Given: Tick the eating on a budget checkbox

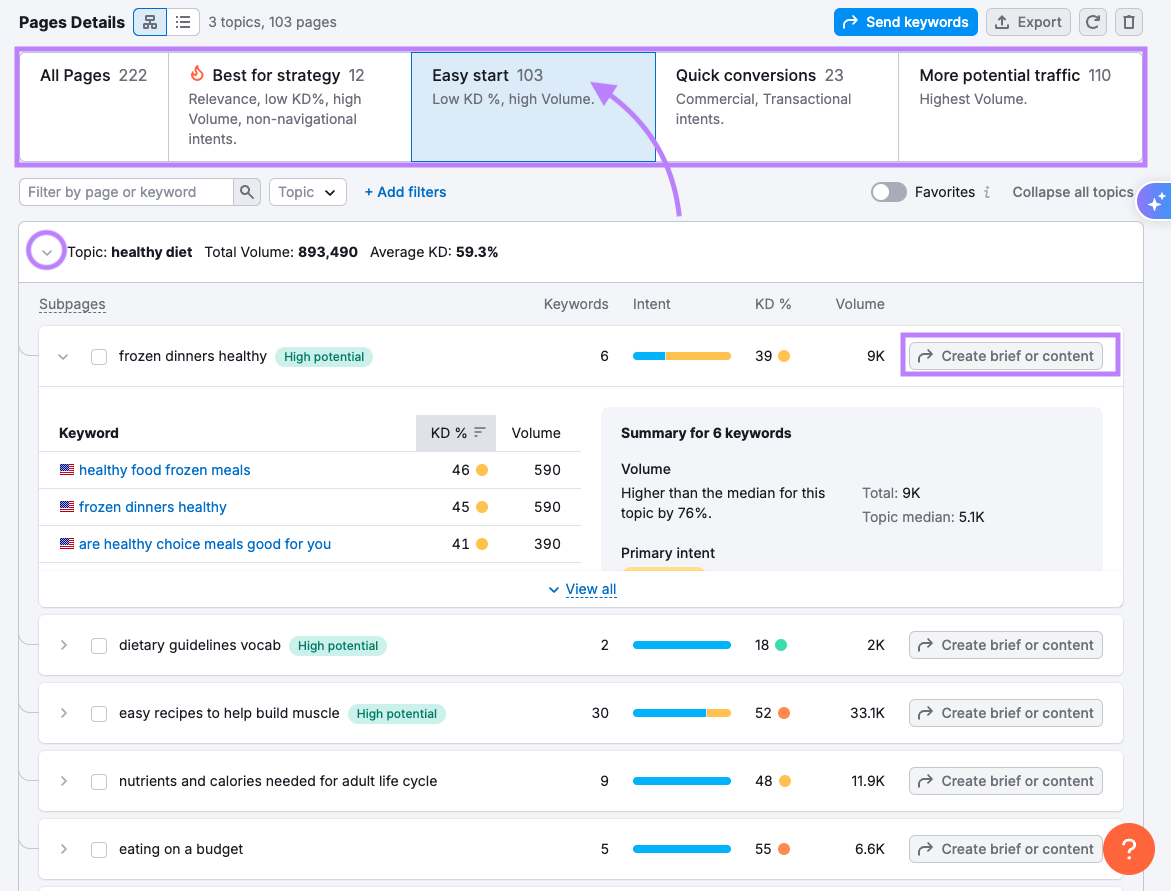Looking at the screenshot, I should [98, 848].
